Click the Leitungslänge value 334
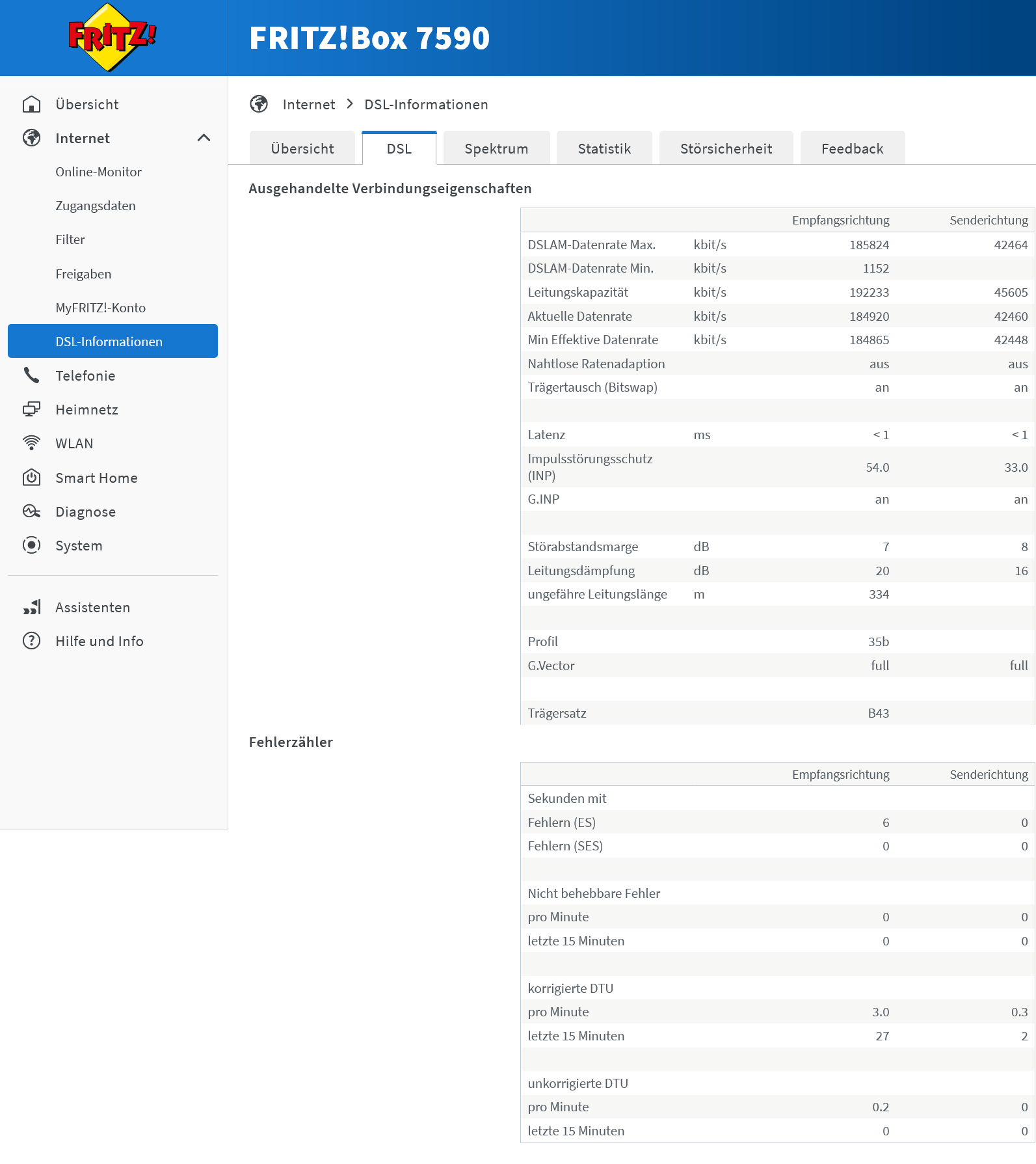This screenshot has height=1164, width=1036. click(x=879, y=594)
